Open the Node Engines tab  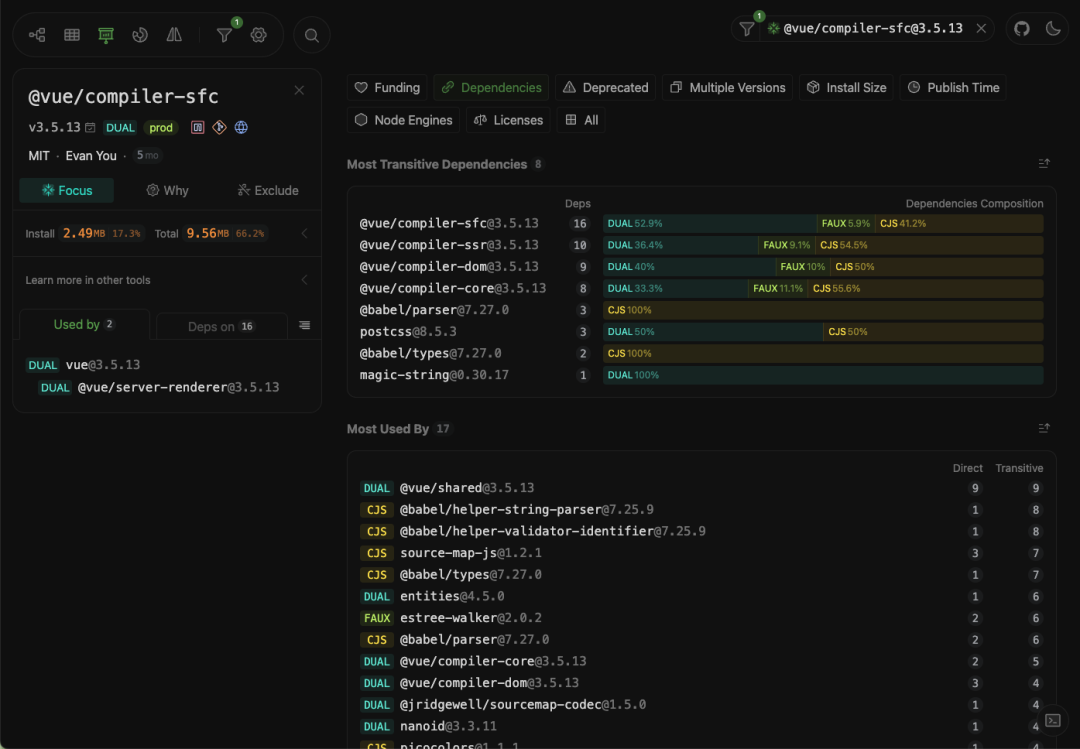click(x=404, y=120)
